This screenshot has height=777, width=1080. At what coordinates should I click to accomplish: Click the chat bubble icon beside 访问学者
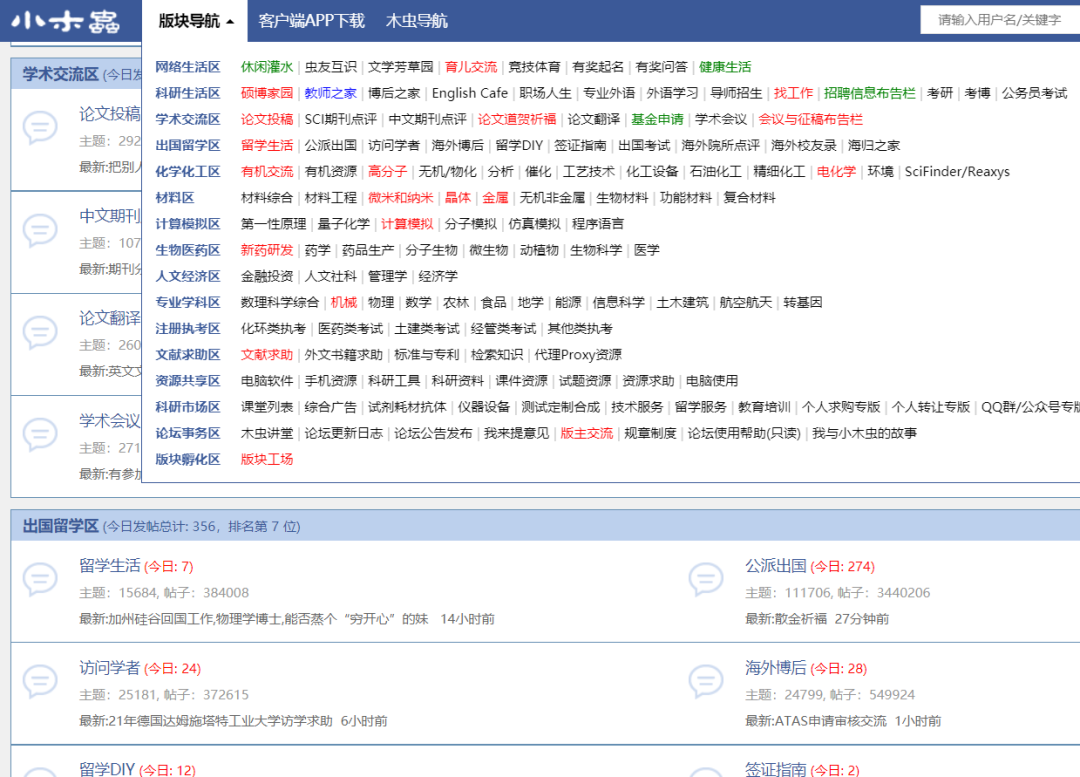[40, 681]
